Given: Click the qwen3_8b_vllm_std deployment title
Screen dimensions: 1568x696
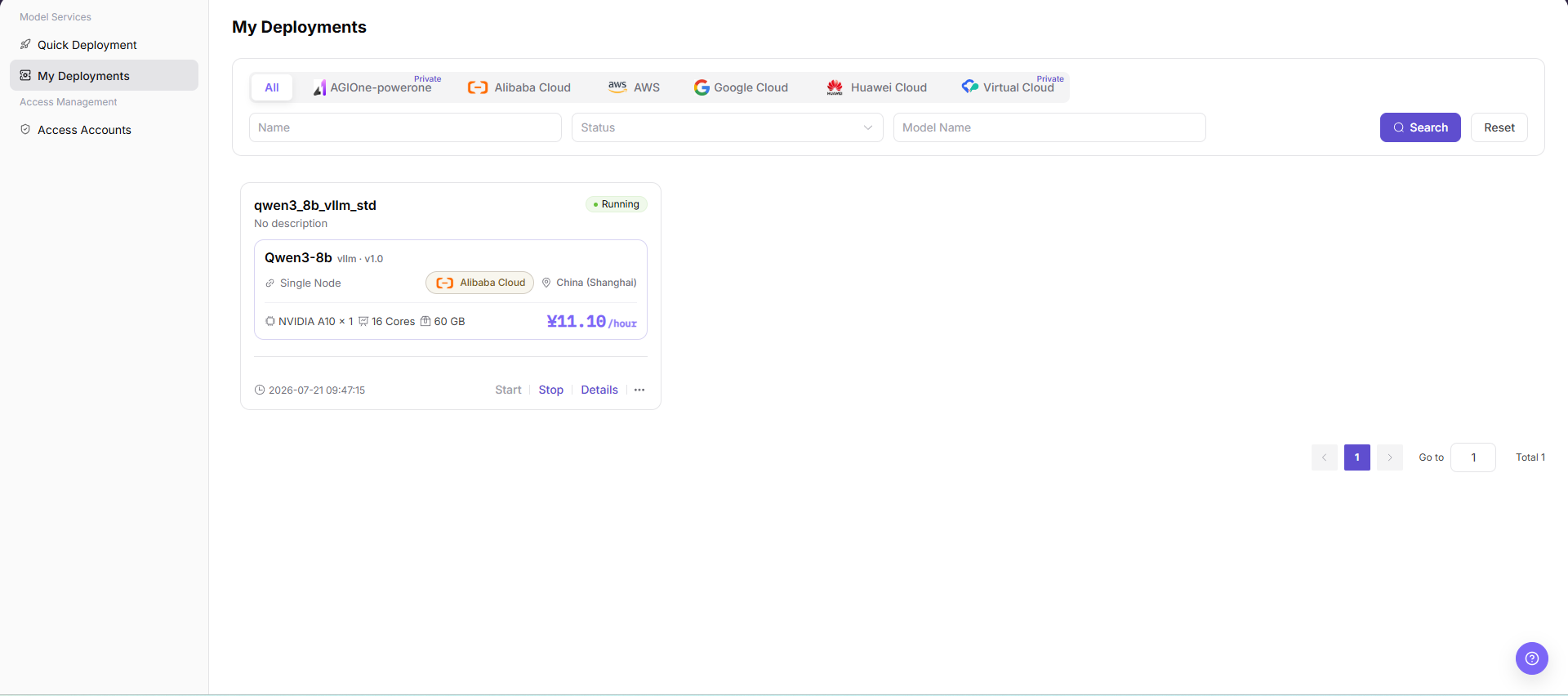Looking at the screenshot, I should 315,205.
